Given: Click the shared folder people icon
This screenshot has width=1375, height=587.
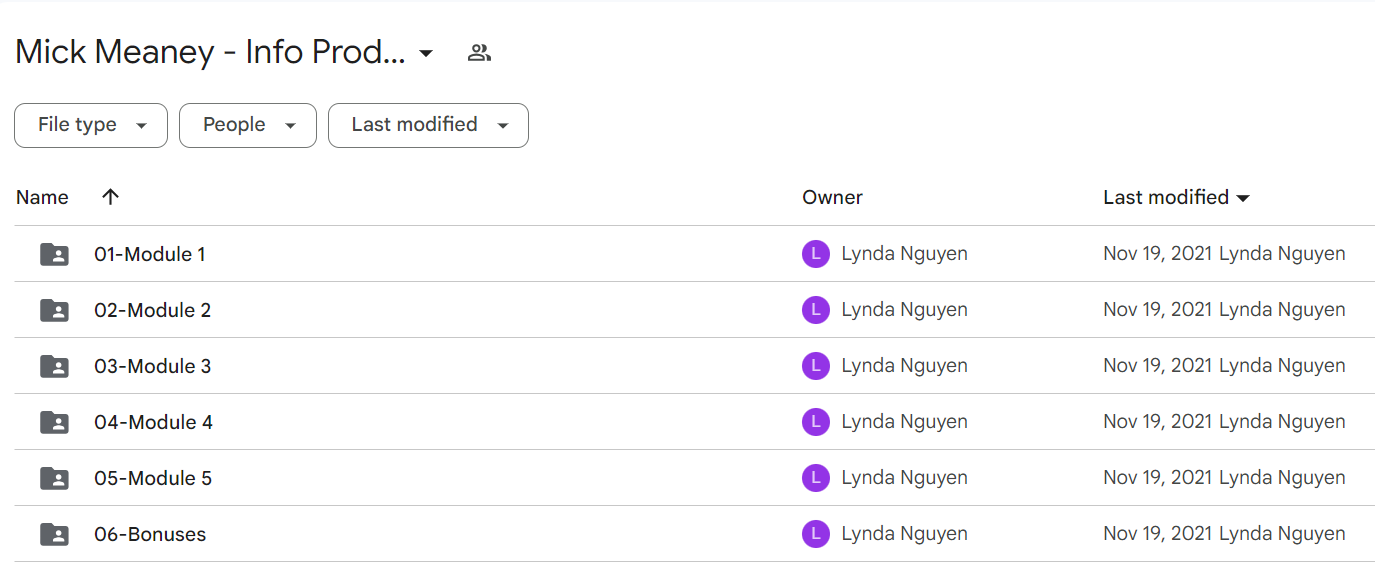Looking at the screenshot, I should pos(479,53).
